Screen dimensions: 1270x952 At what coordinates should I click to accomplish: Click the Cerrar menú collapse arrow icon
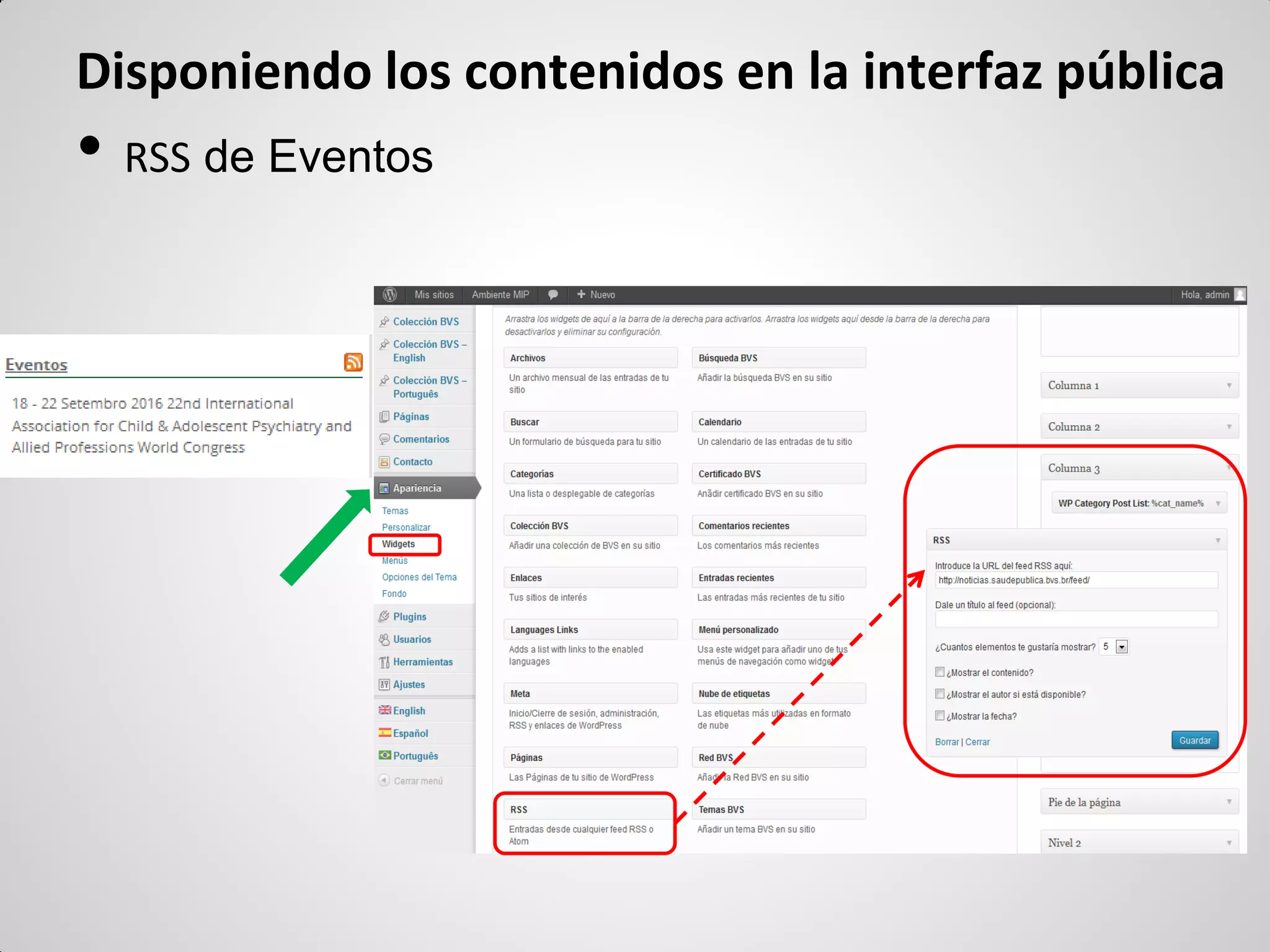pyautogui.click(x=384, y=780)
